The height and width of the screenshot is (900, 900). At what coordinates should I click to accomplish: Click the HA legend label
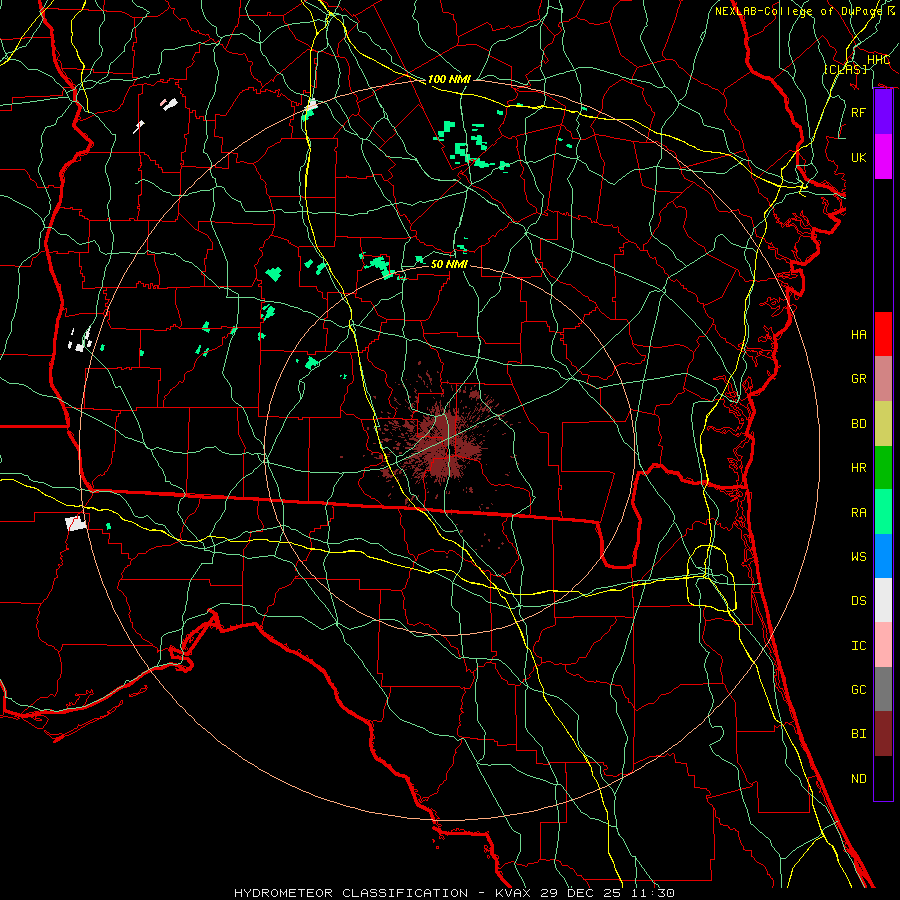pos(859,334)
